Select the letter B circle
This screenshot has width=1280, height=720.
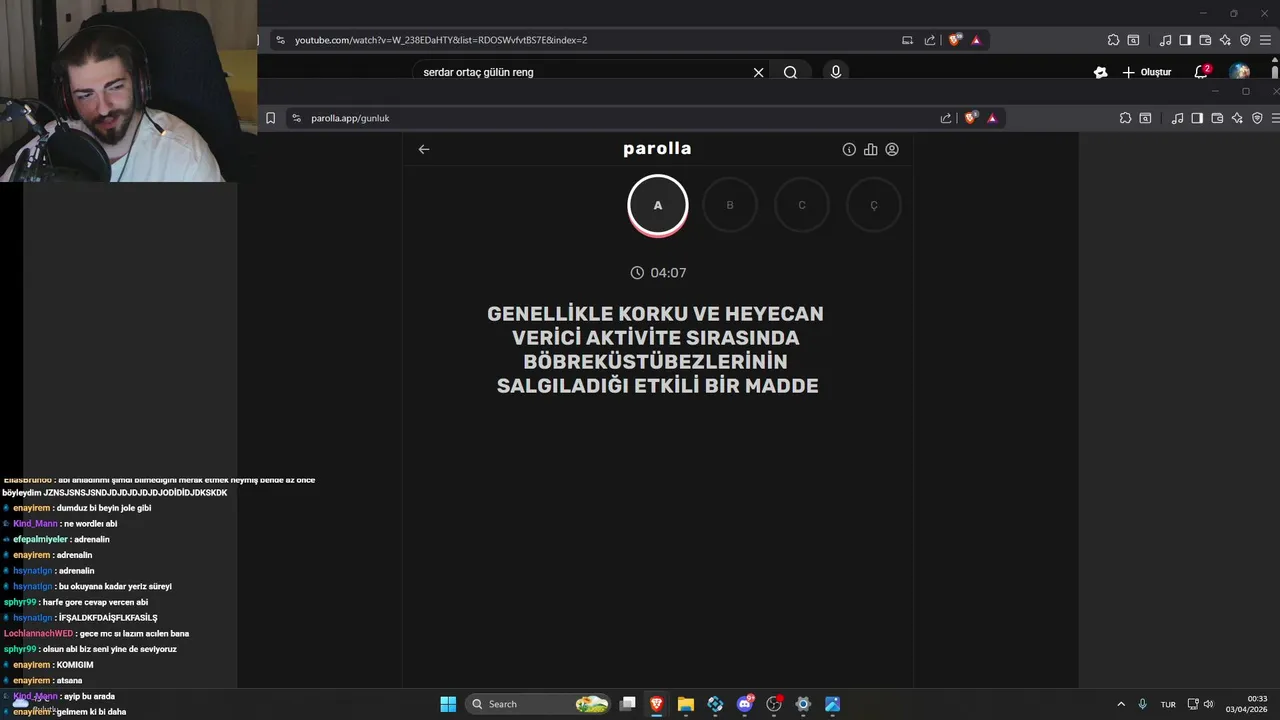(x=730, y=205)
